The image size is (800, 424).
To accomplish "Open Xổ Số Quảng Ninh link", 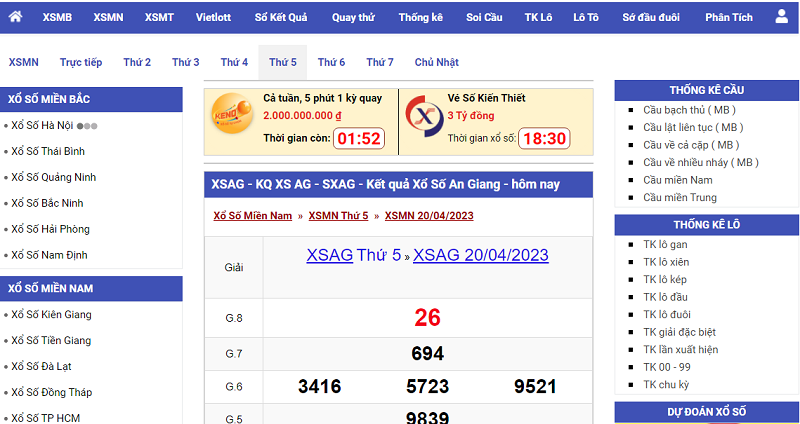I will (54, 177).
